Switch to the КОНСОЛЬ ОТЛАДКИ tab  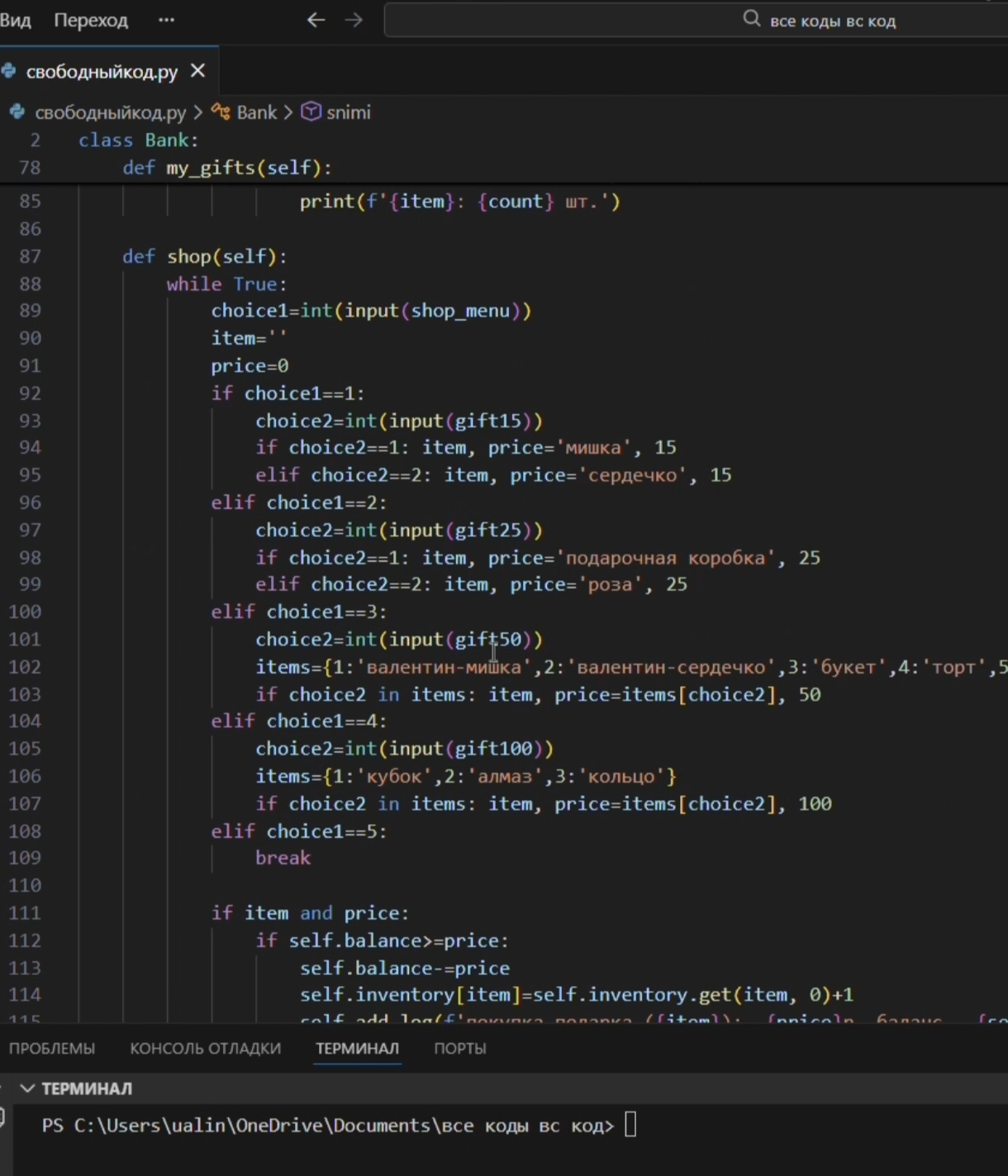[x=205, y=1048]
